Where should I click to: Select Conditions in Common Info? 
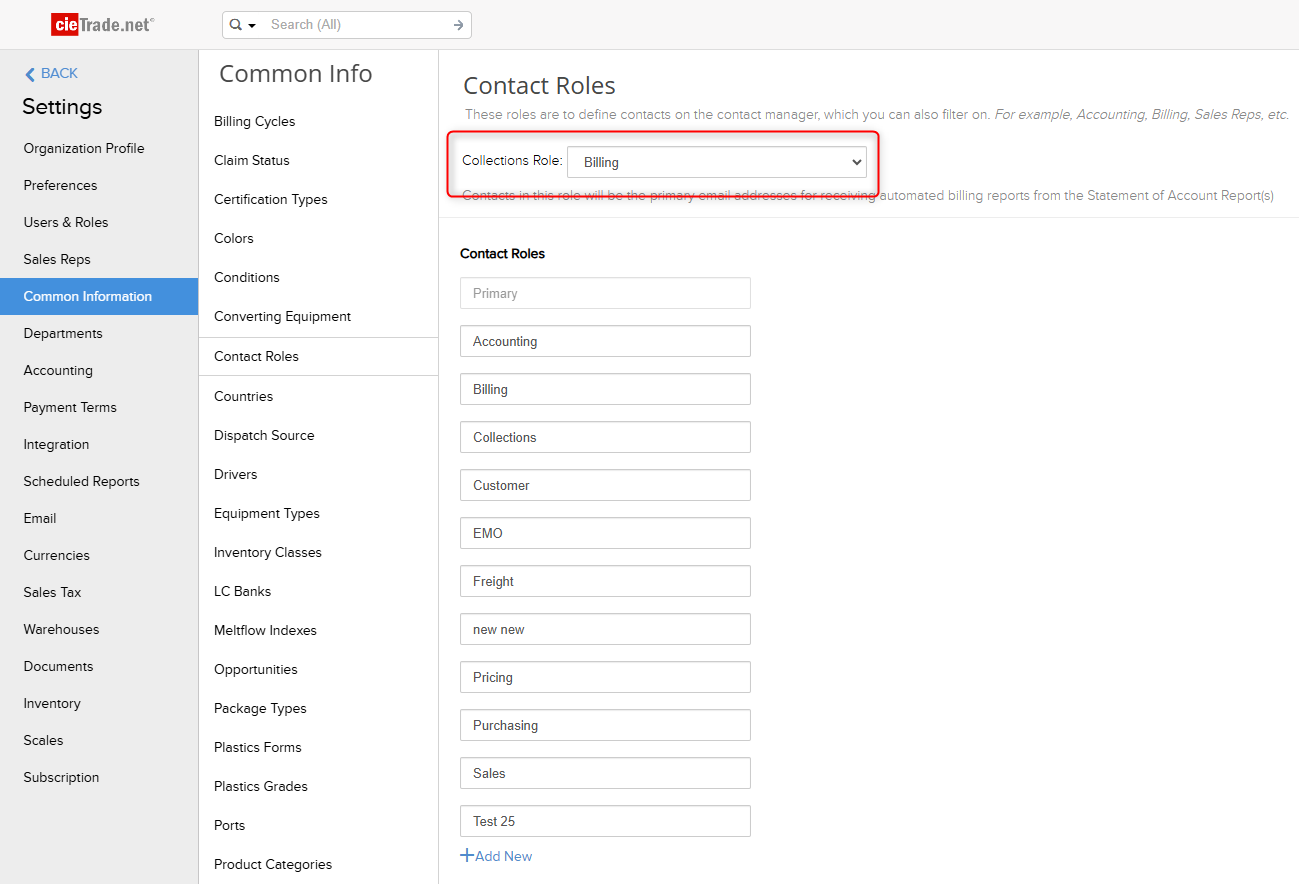pyautogui.click(x=247, y=277)
